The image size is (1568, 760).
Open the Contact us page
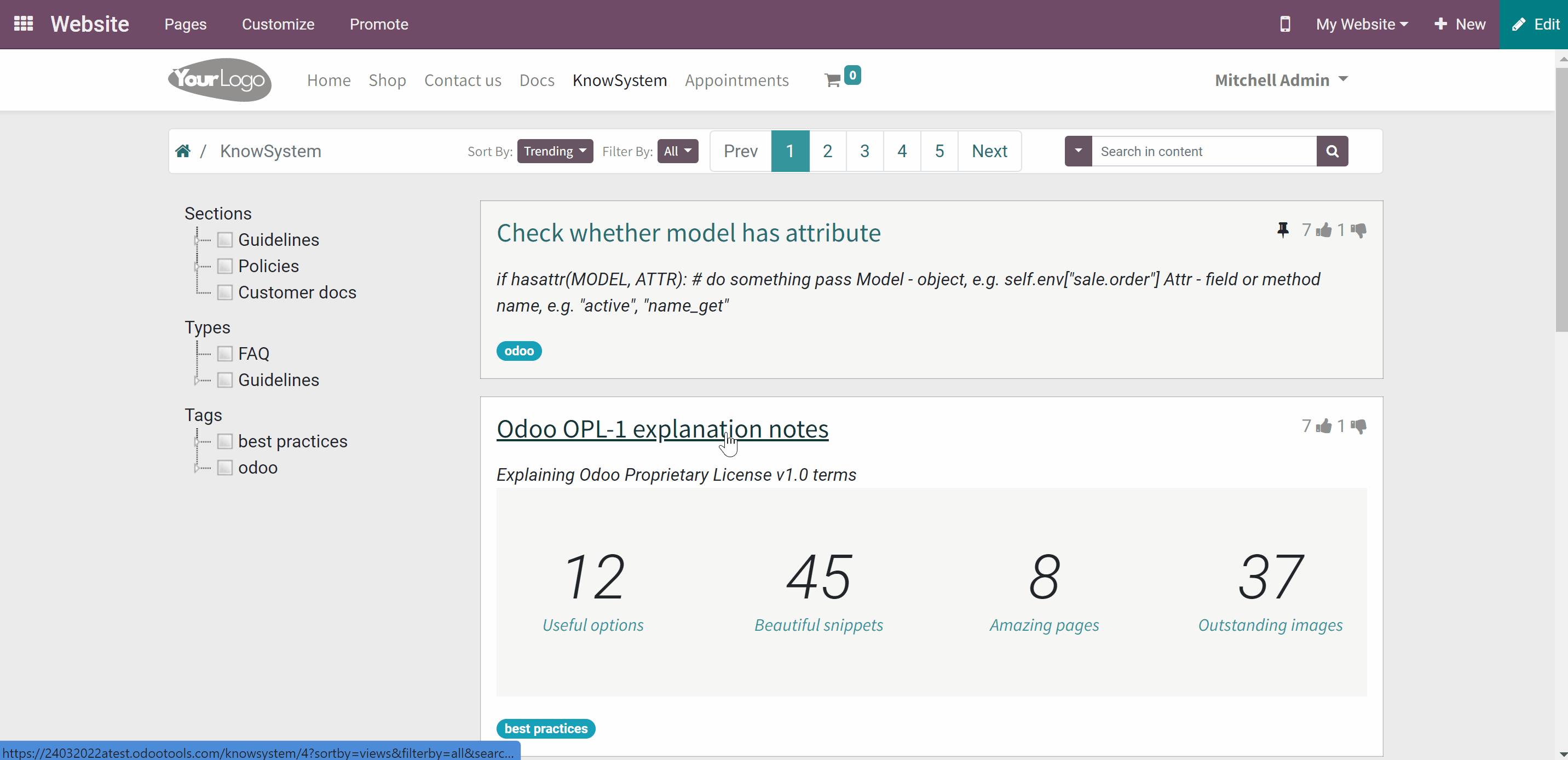point(463,80)
